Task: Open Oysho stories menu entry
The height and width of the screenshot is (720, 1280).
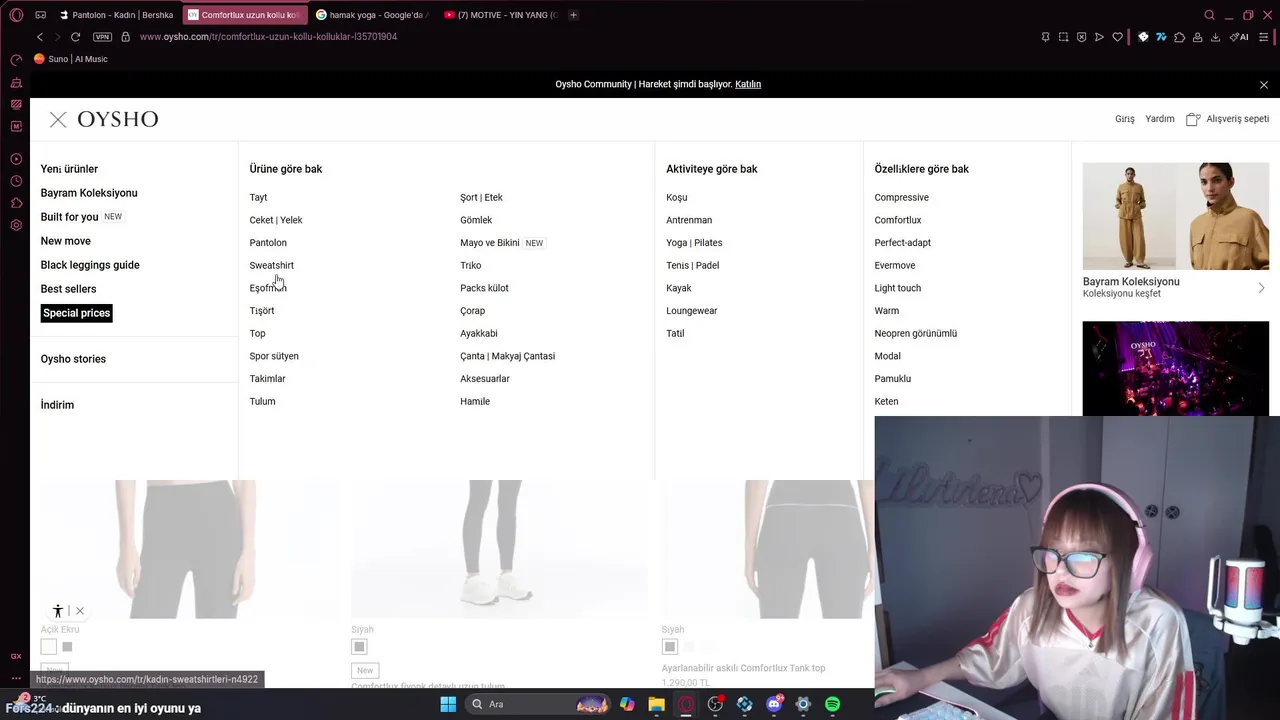Action: [73, 359]
